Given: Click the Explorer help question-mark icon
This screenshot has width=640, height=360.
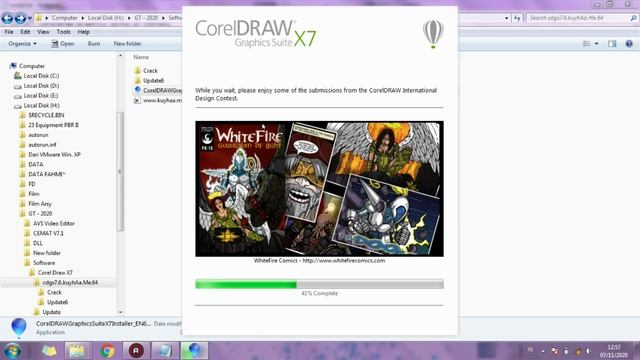Looking at the screenshot, I should (x=629, y=44).
